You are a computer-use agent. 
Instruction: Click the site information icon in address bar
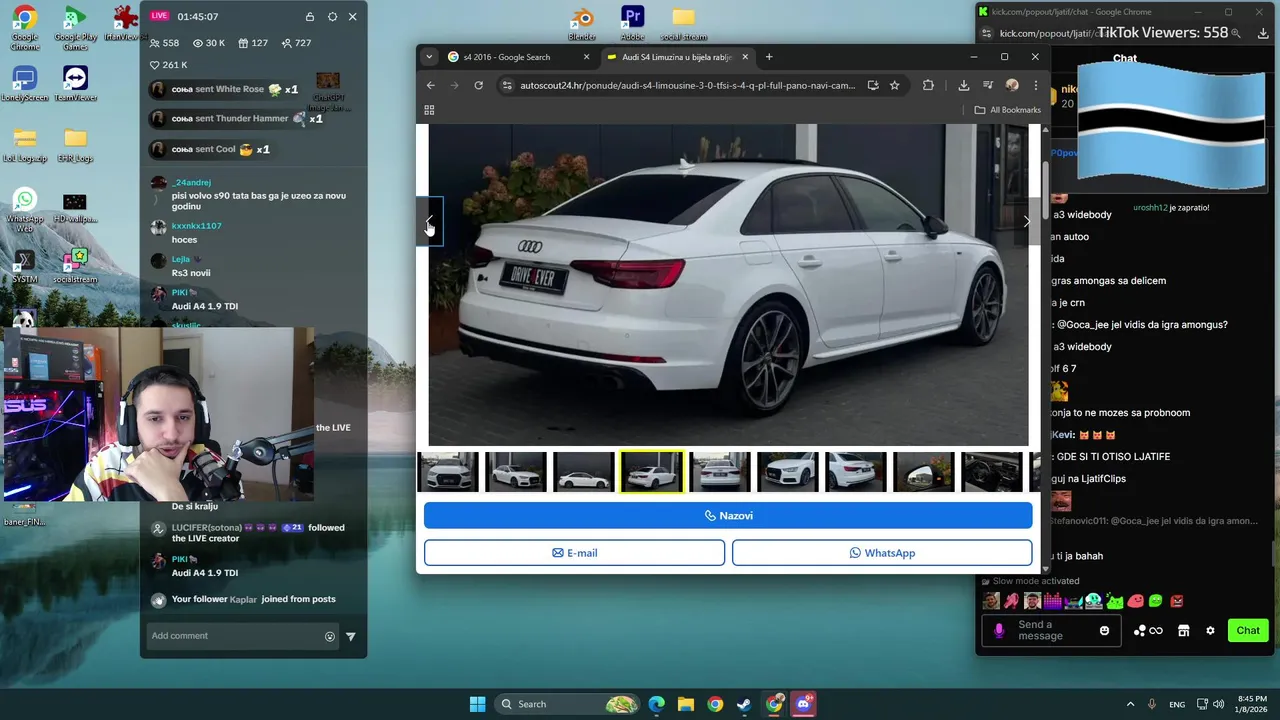point(508,85)
